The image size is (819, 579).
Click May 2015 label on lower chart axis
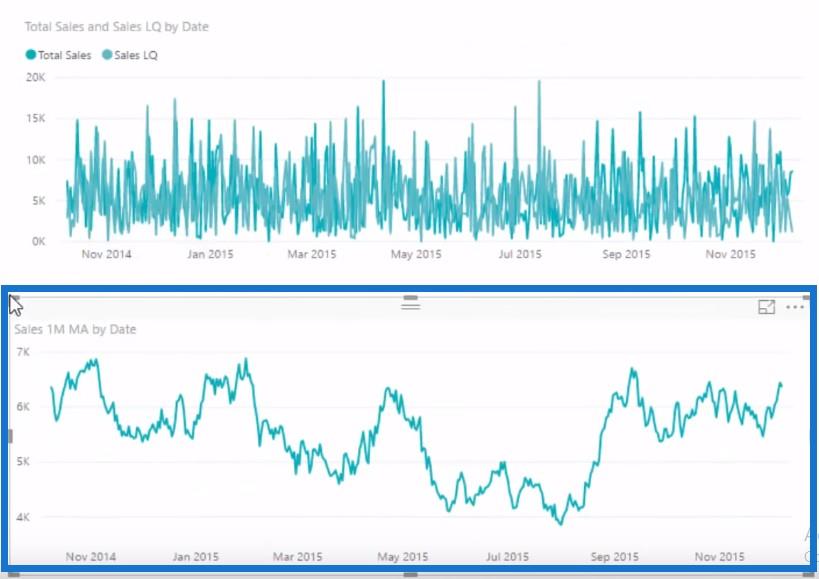point(403,557)
